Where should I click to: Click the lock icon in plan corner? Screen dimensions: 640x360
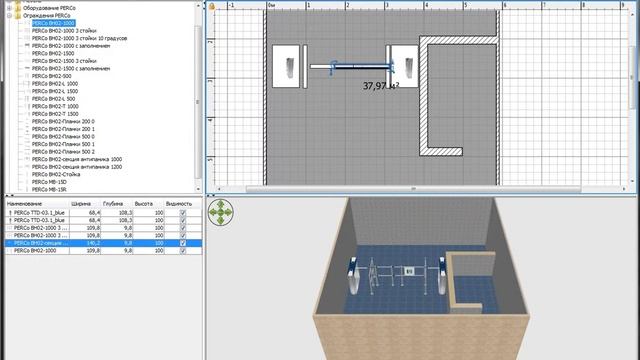(x=211, y=6)
